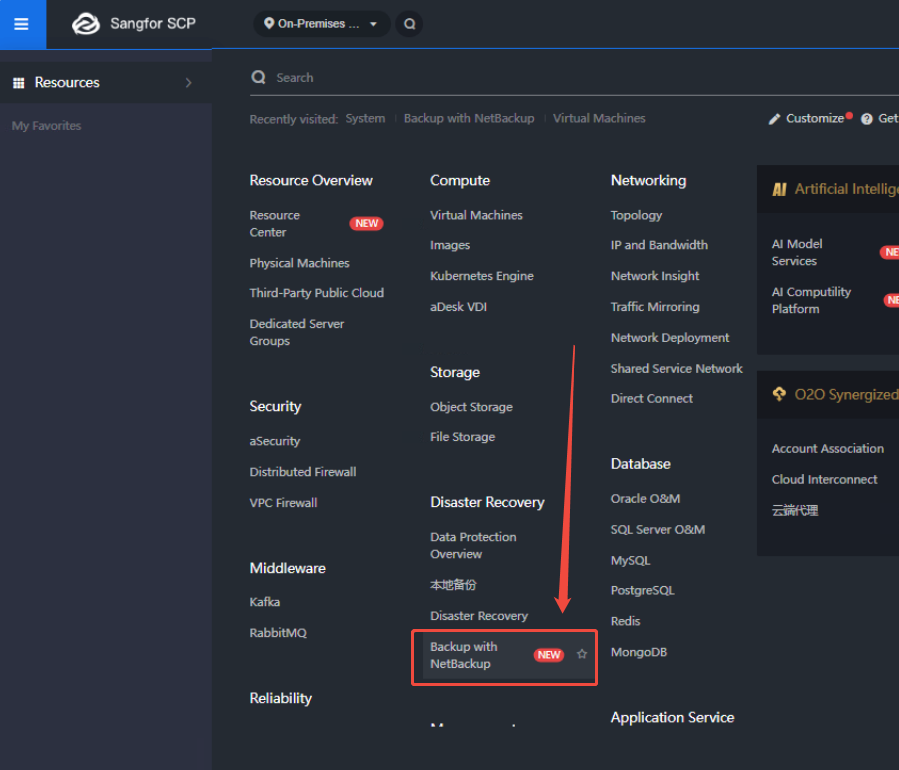Open recently visited Virtual Machines

599,118
